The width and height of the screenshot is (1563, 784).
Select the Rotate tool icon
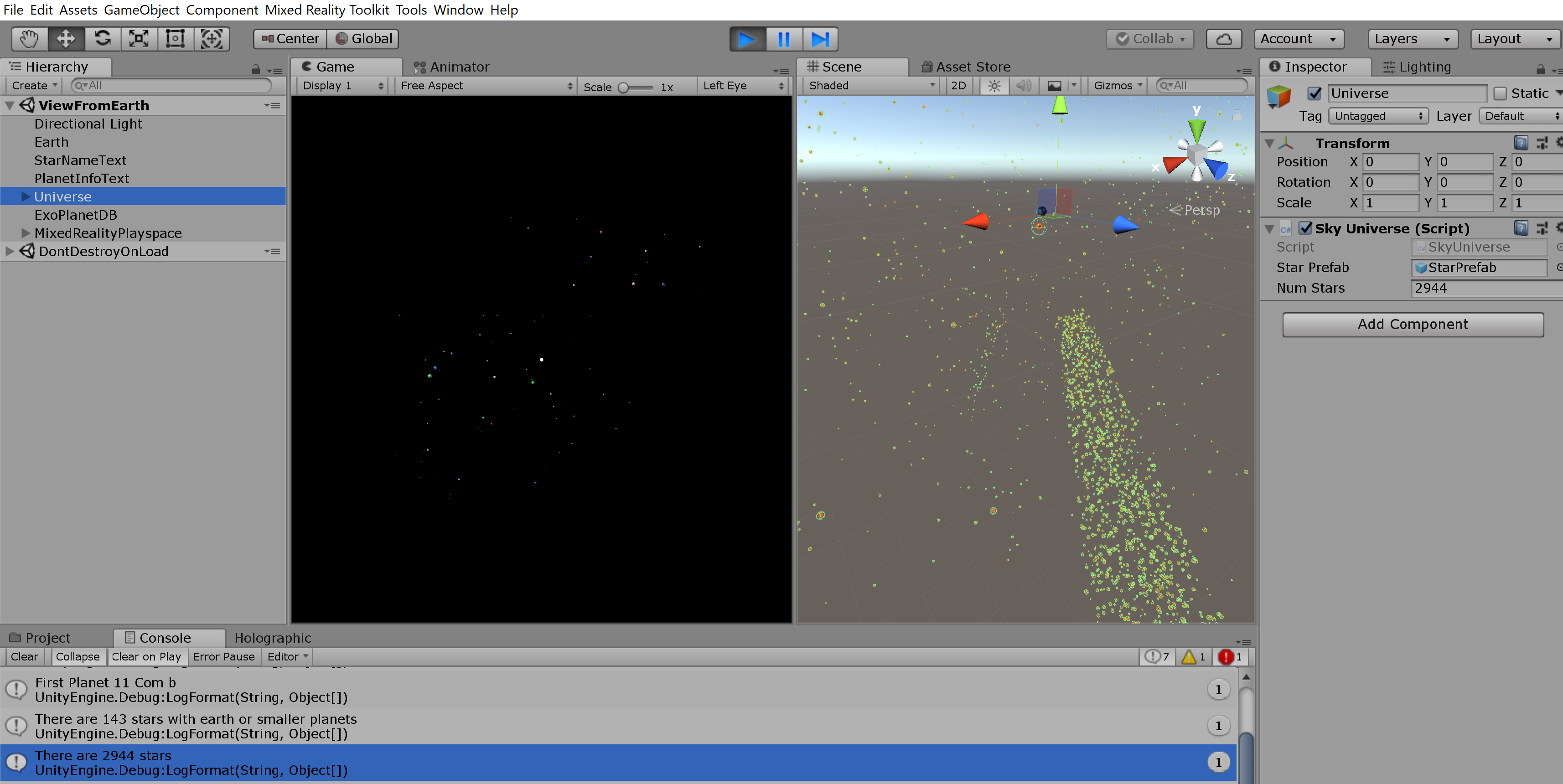103,39
